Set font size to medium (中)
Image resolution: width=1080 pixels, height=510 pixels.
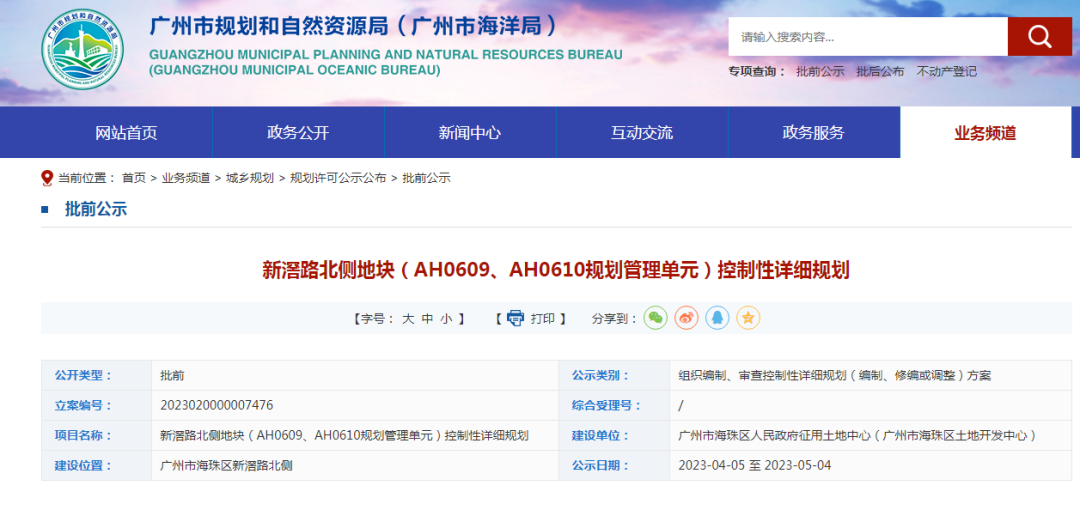pyautogui.click(x=427, y=319)
